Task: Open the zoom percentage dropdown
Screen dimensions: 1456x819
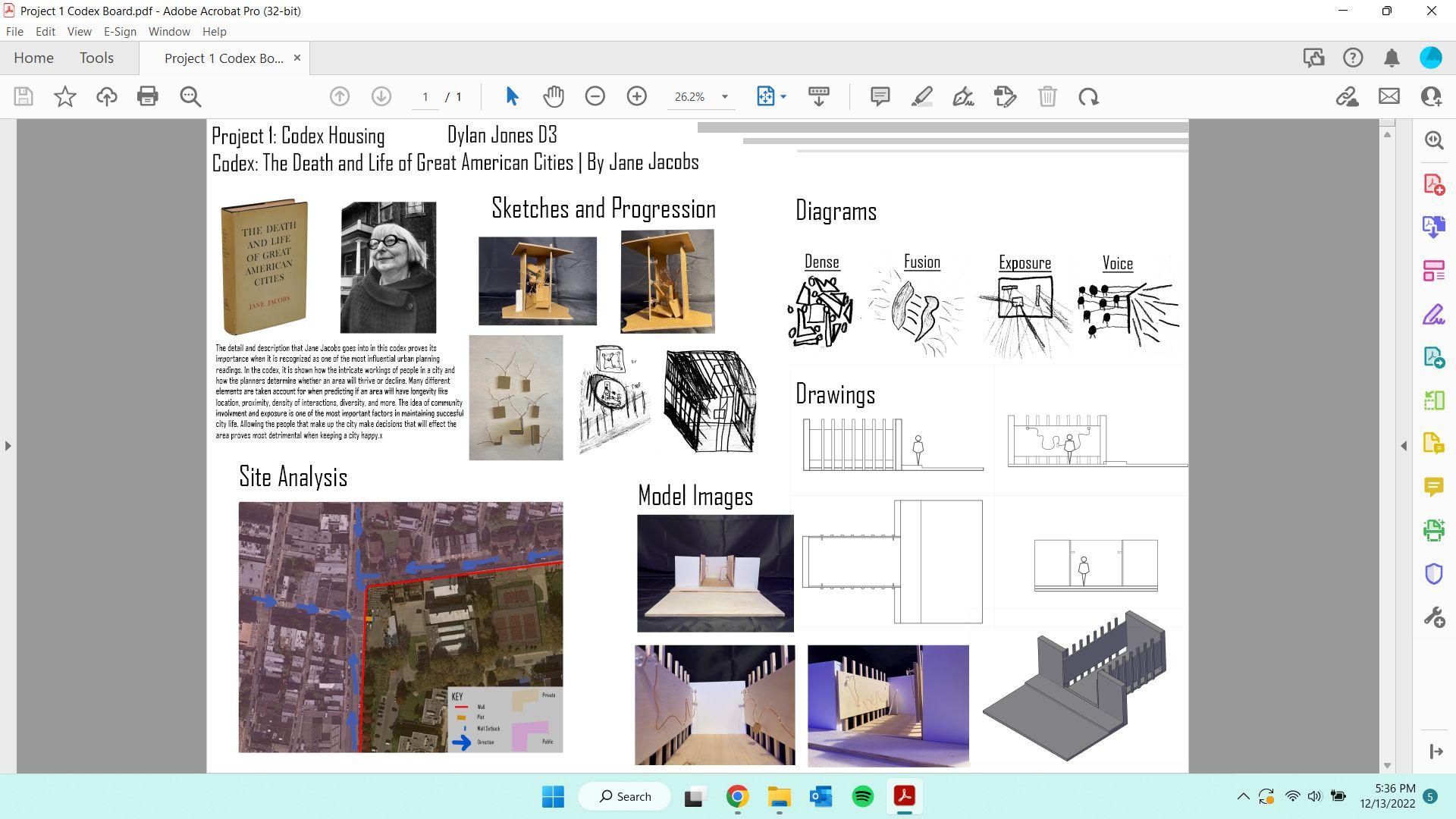Action: [724, 97]
